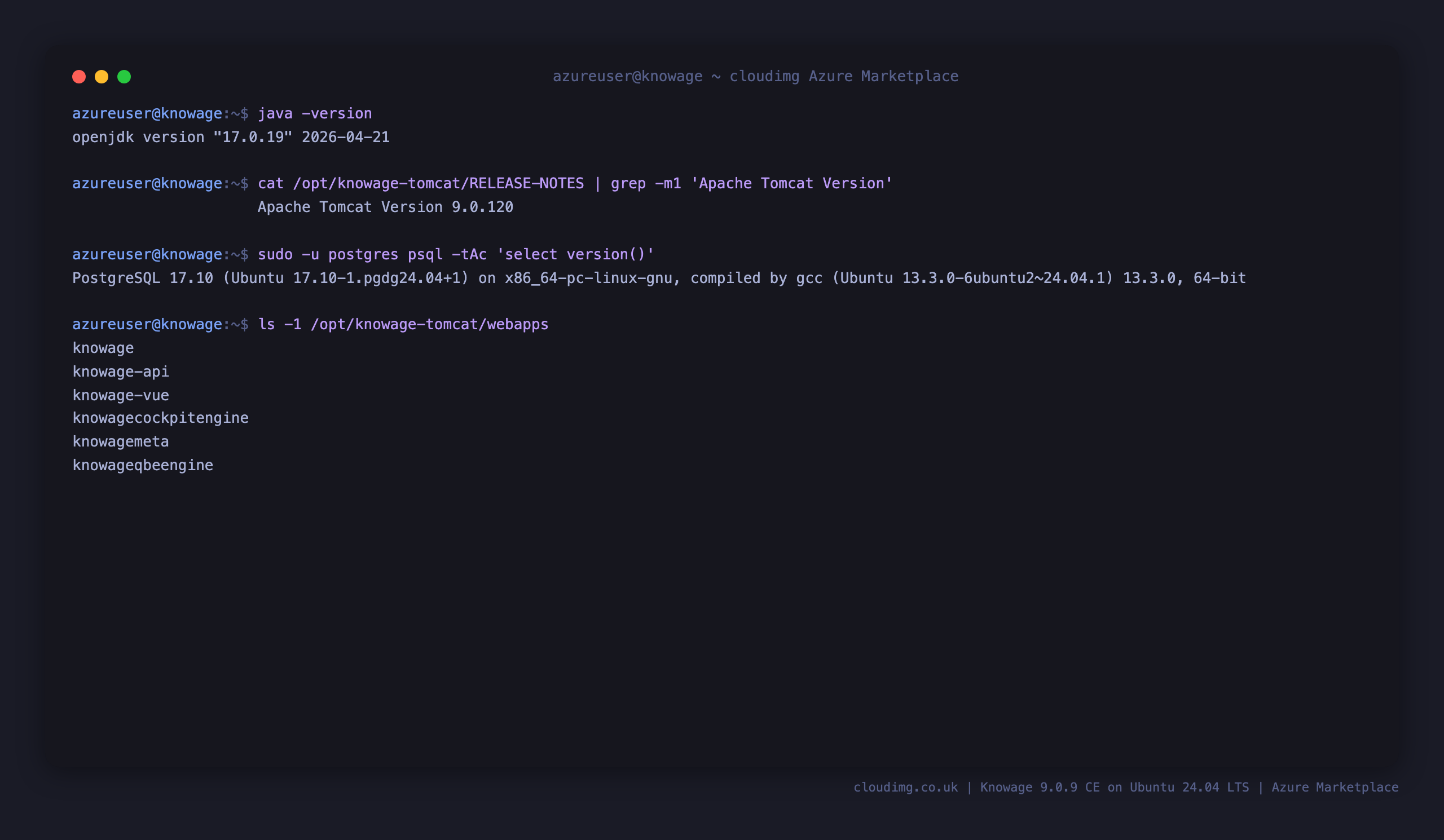Click the 'knowage-vue' listing entry
The height and width of the screenshot is (840, 1444).
[121, 395]
